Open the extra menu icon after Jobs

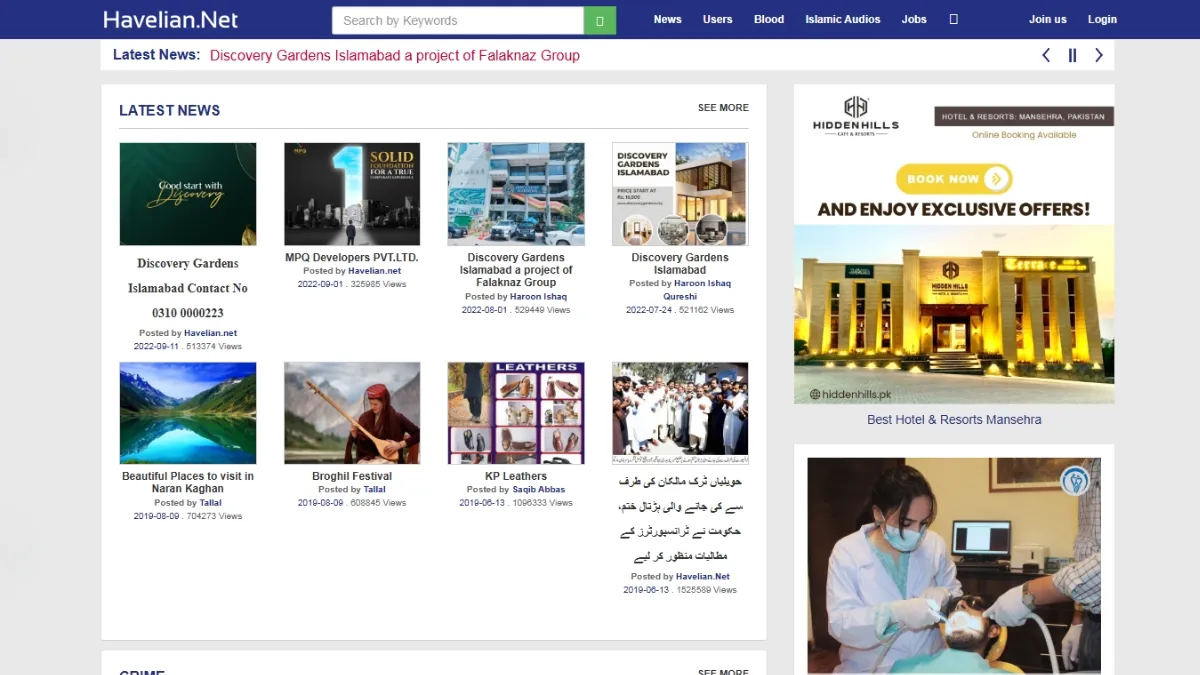(x=953, y=19)
